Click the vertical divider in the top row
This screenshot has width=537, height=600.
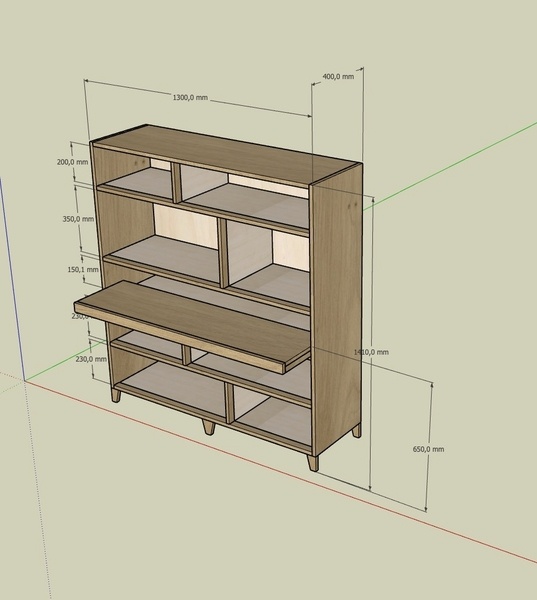click(176, 183)
